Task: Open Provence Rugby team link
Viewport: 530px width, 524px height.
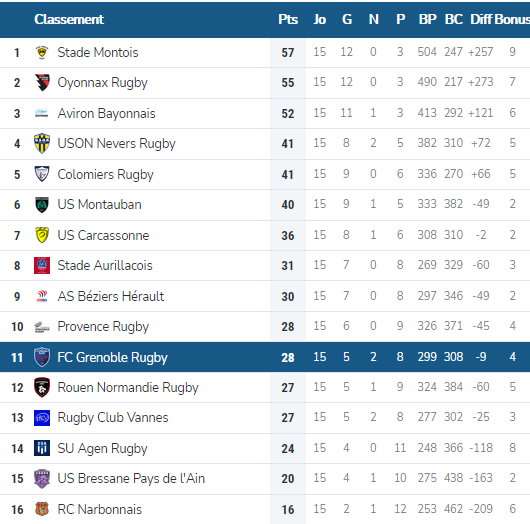Action: coord(103,327)
